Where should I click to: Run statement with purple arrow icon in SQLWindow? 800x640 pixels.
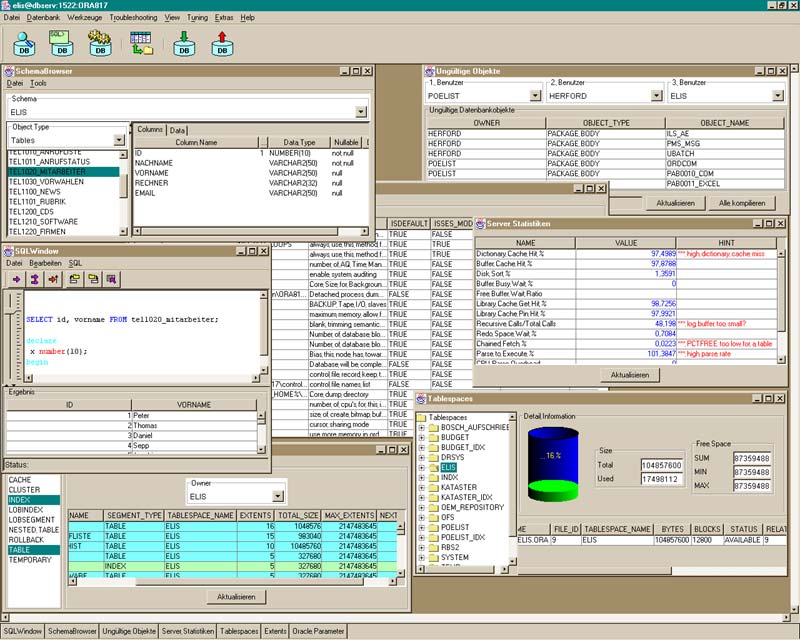click(x=16, y=279)
